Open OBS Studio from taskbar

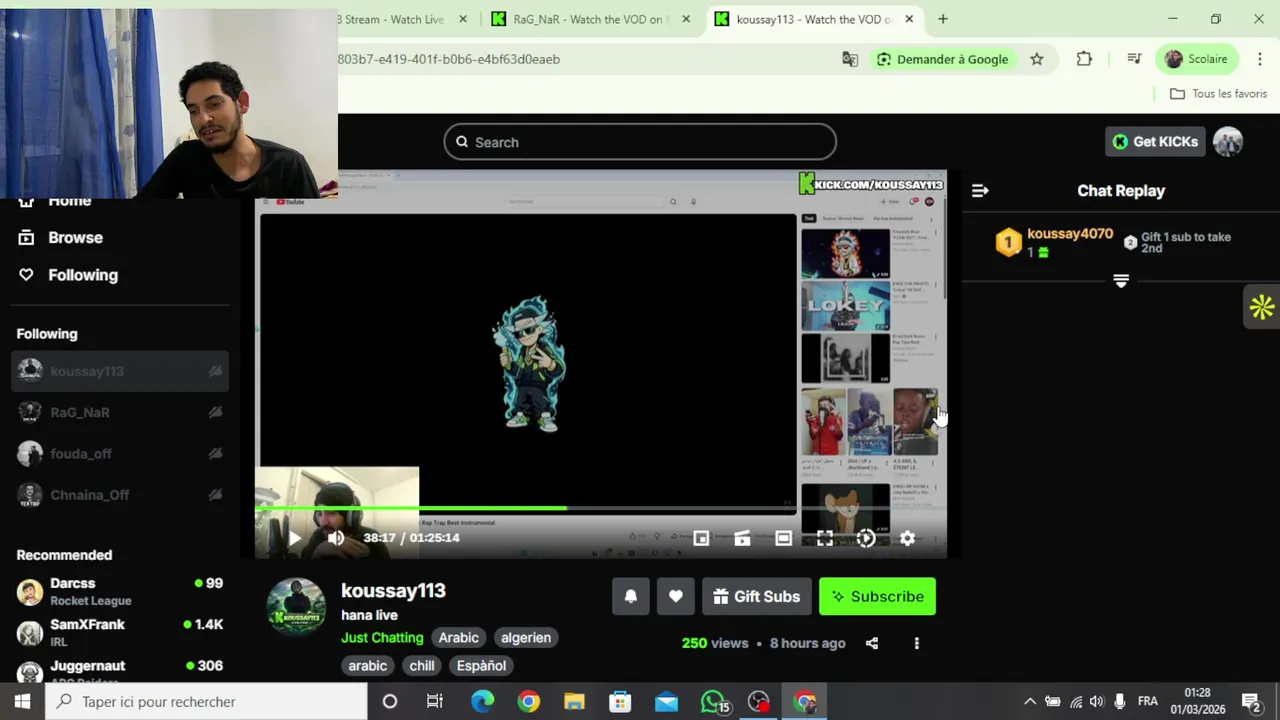point(759,702)
